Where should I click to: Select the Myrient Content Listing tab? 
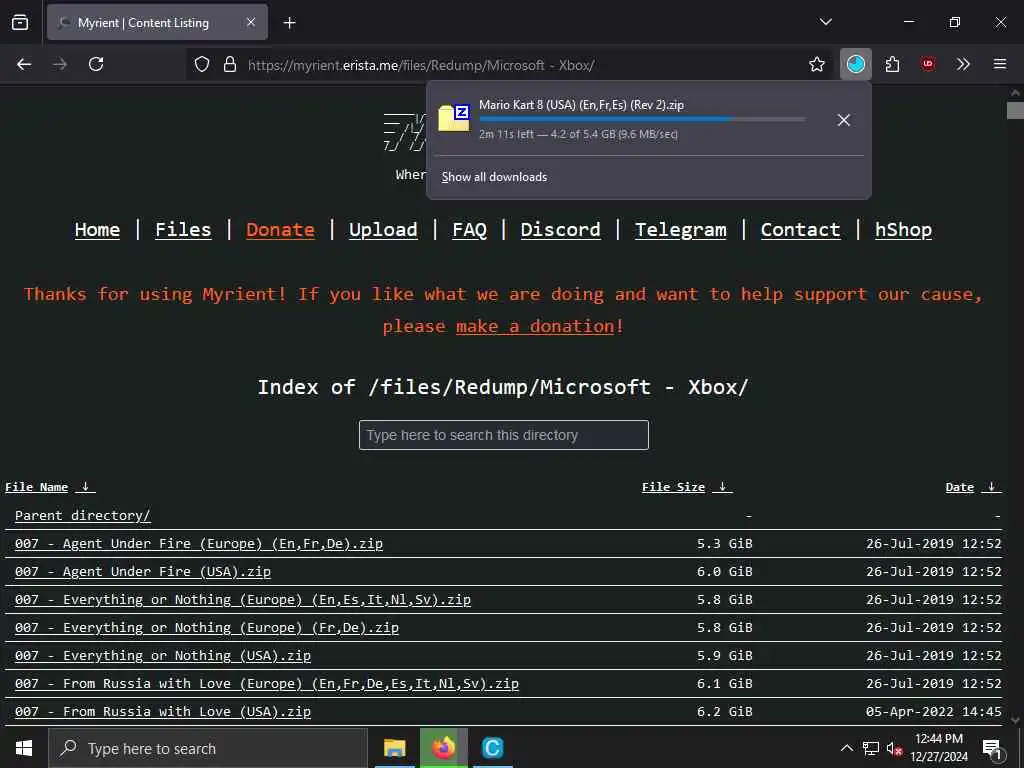click(x=157, y=22)
